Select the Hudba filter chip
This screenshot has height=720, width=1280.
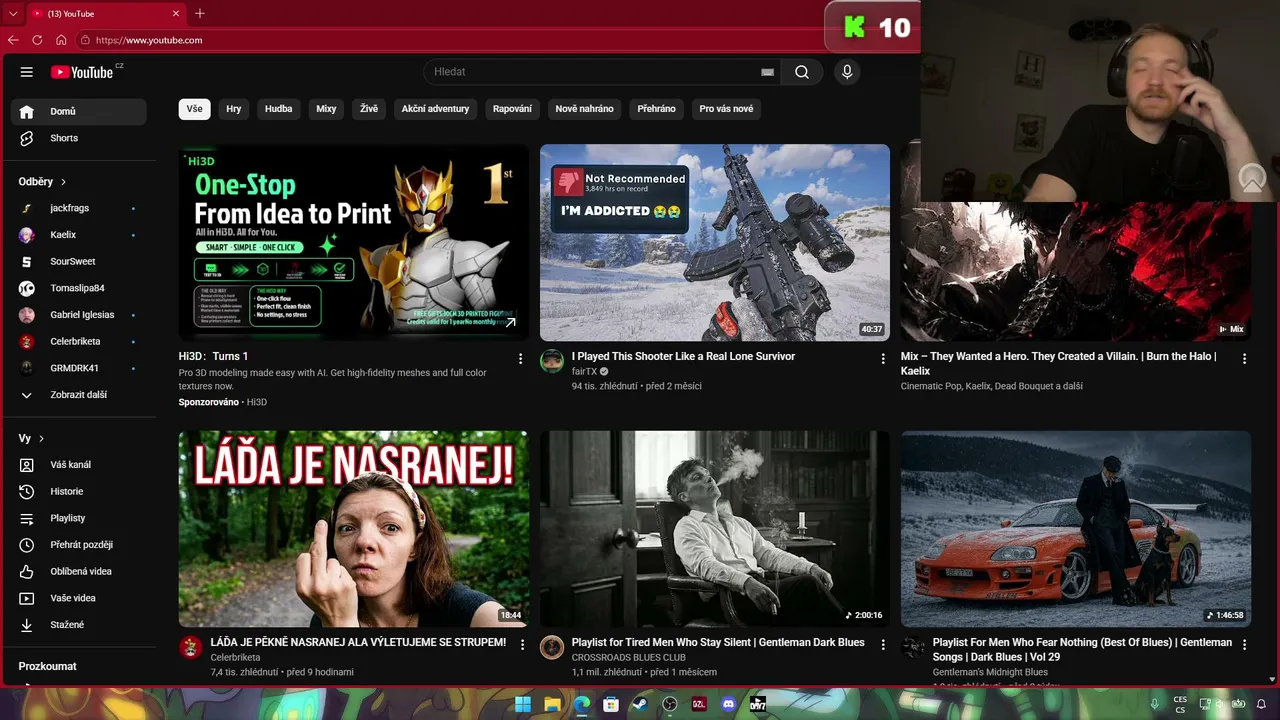pyautogui.click(x=279, y=109)
